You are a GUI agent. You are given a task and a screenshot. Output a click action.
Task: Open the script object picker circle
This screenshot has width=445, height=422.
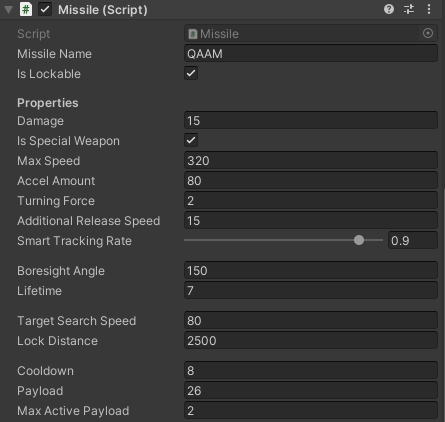[428, 33]
